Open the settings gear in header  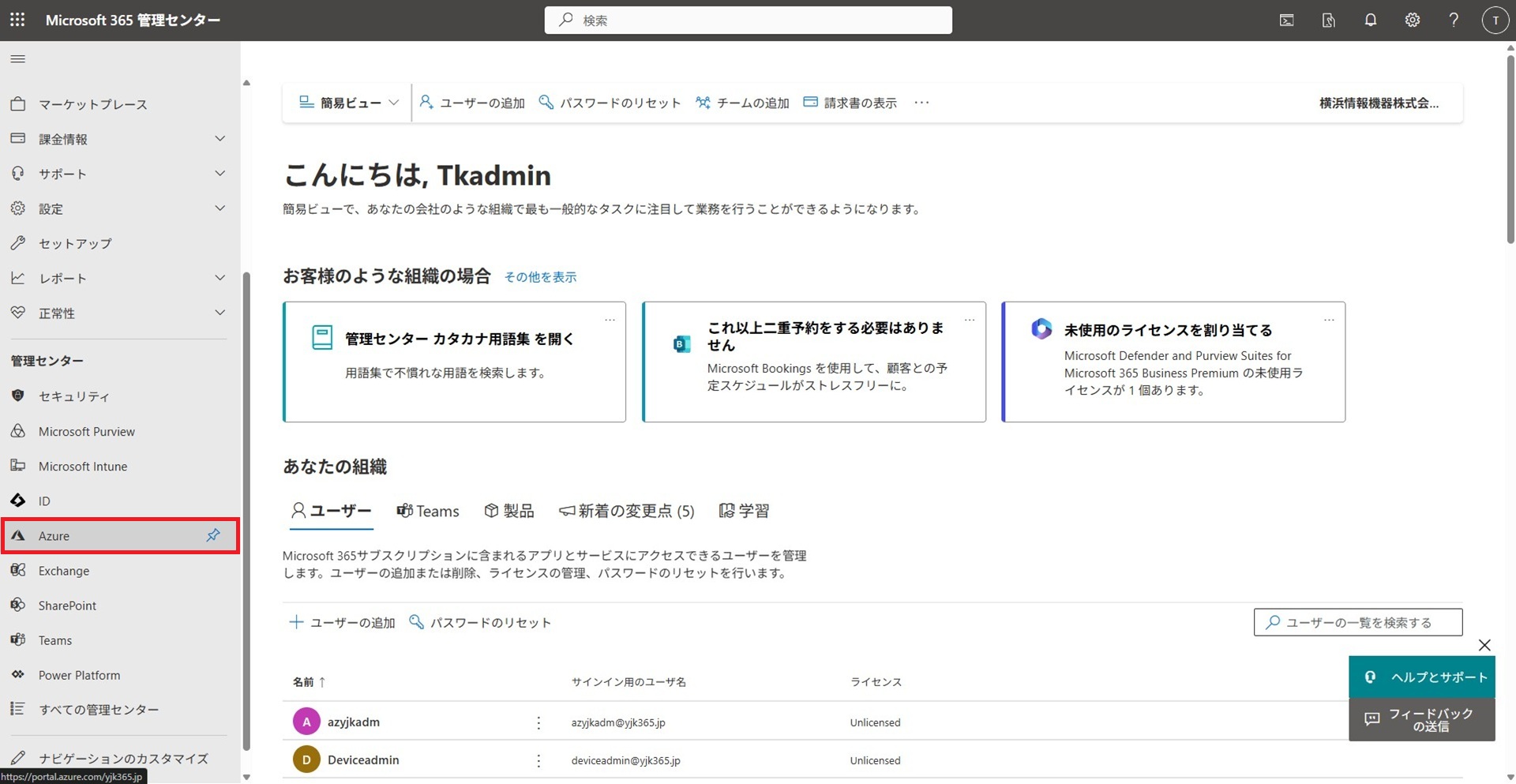(x=1412, y=21)
